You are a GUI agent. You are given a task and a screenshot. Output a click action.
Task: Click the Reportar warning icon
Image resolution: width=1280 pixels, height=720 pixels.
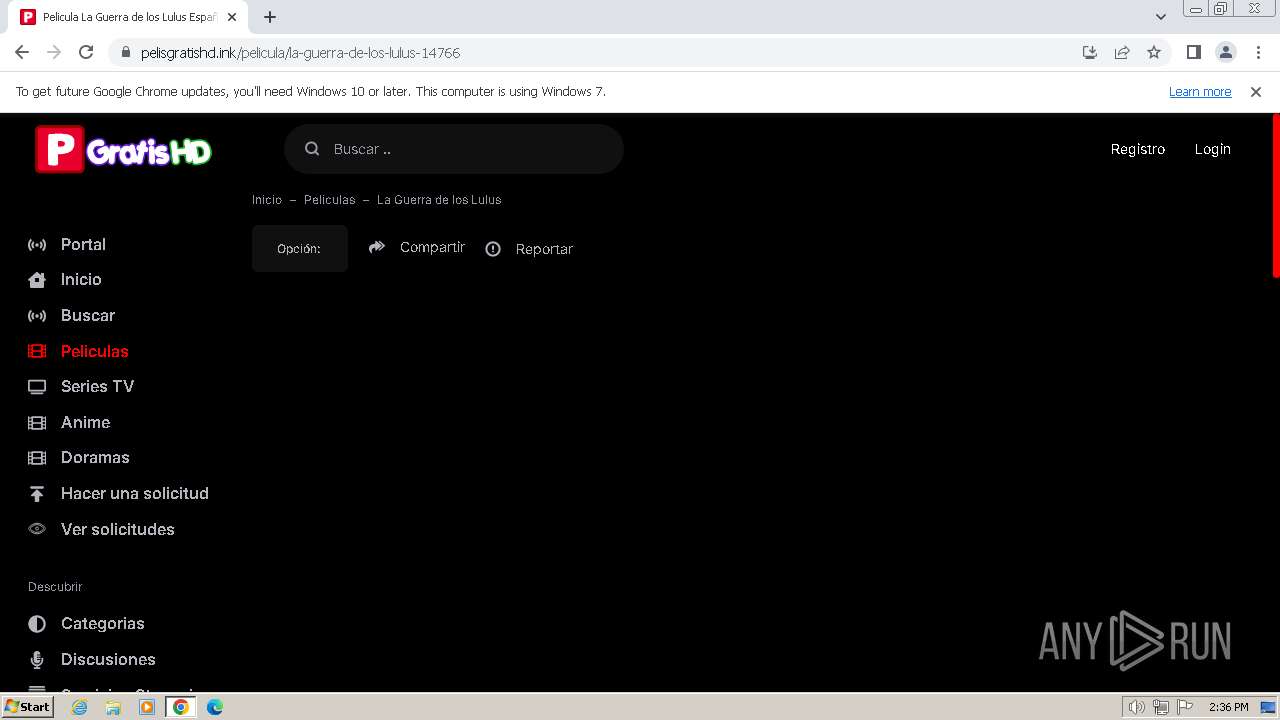(493, 249)
